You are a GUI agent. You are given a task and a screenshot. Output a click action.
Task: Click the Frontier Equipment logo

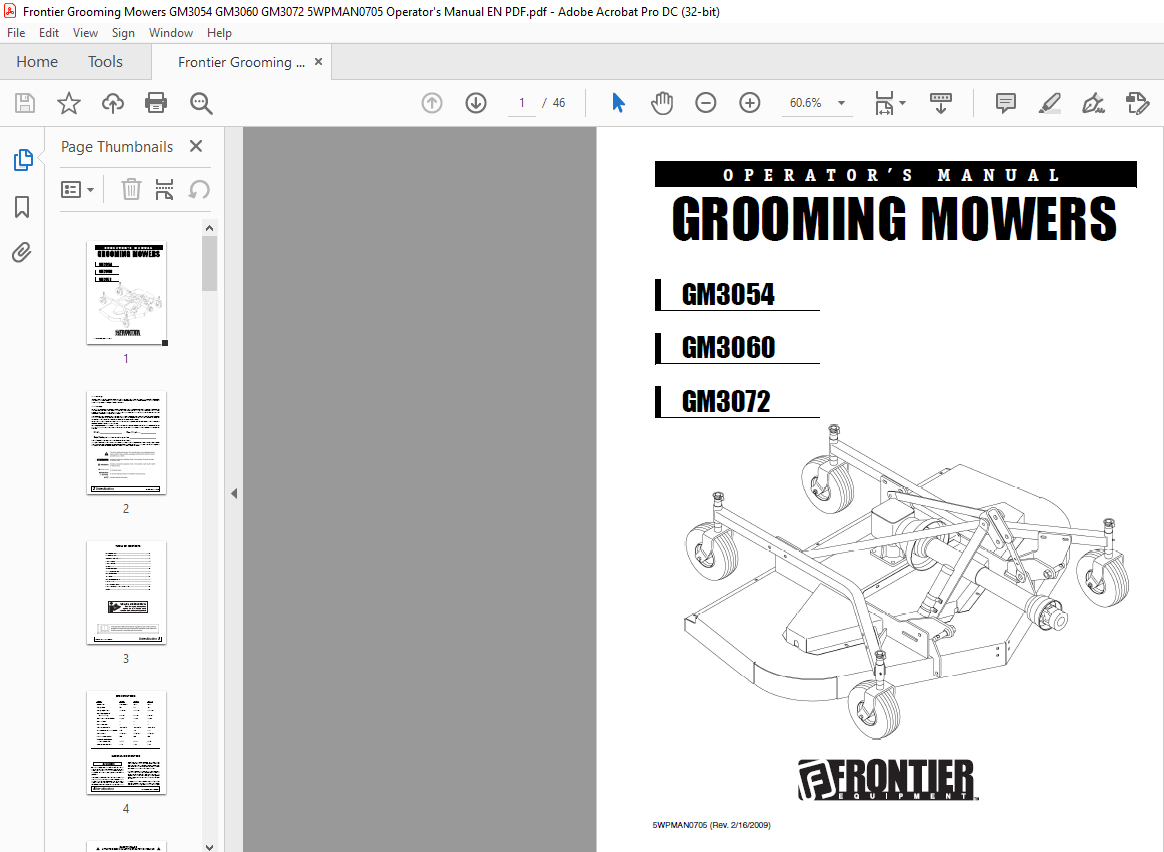coord(887,780)
